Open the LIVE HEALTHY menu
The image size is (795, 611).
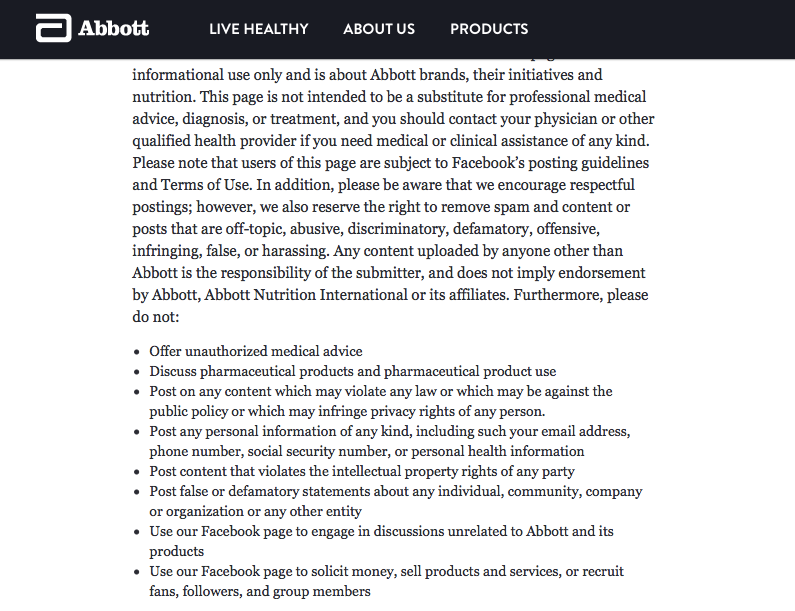[x=259, y=29]
